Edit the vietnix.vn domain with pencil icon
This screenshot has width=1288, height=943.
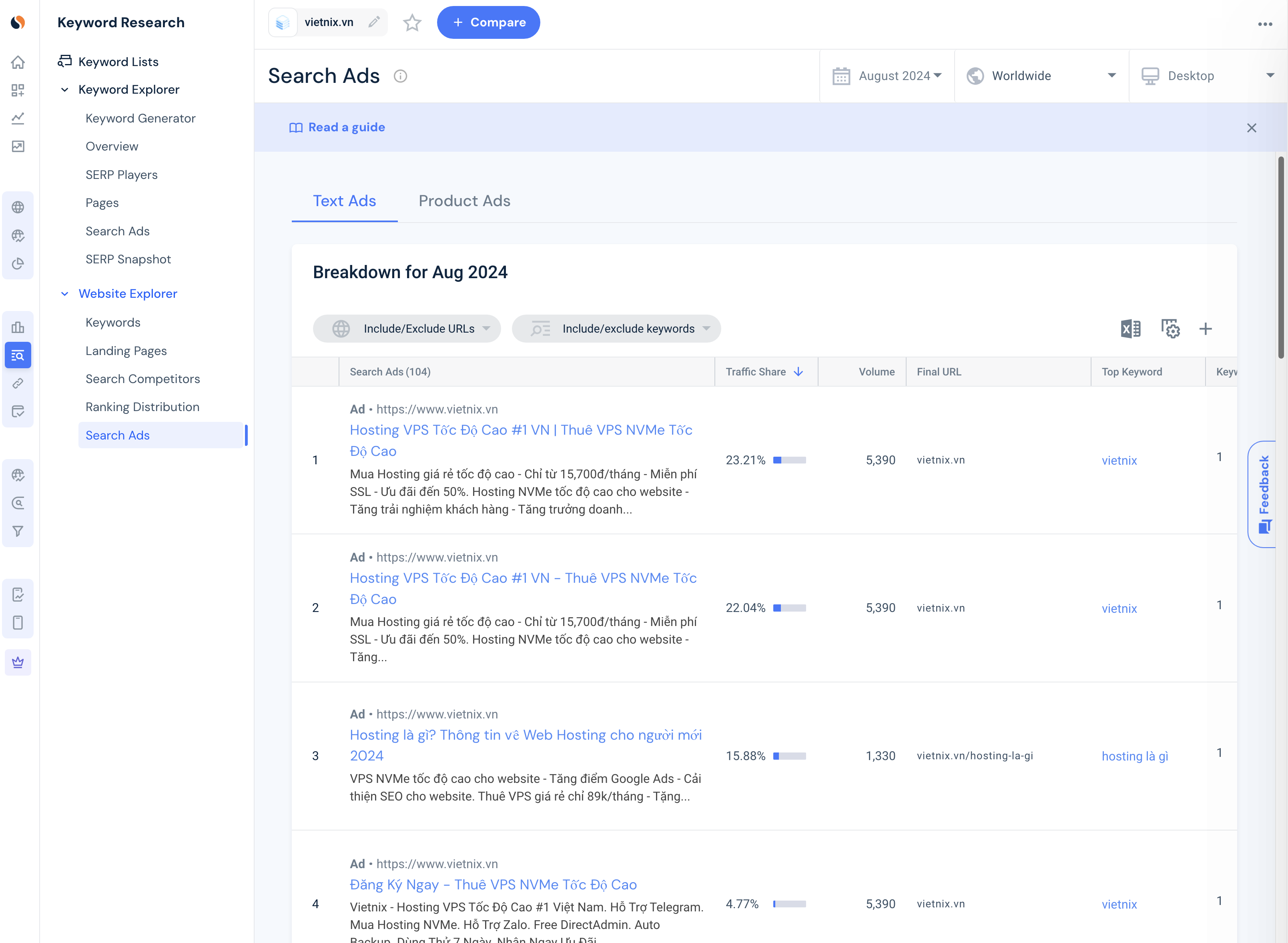pyautogui.click(x=374, y=22)
